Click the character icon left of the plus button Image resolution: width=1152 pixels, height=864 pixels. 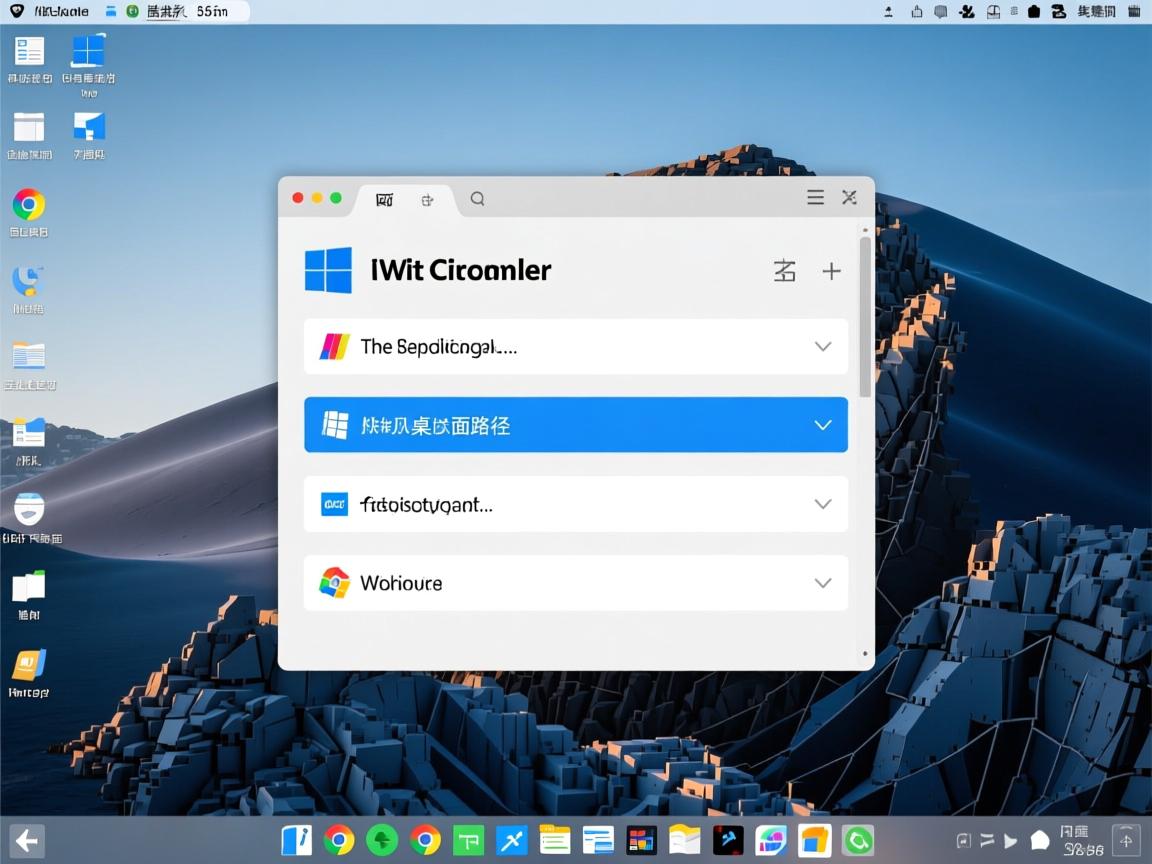pyautogui.click(x=785, y=270)
